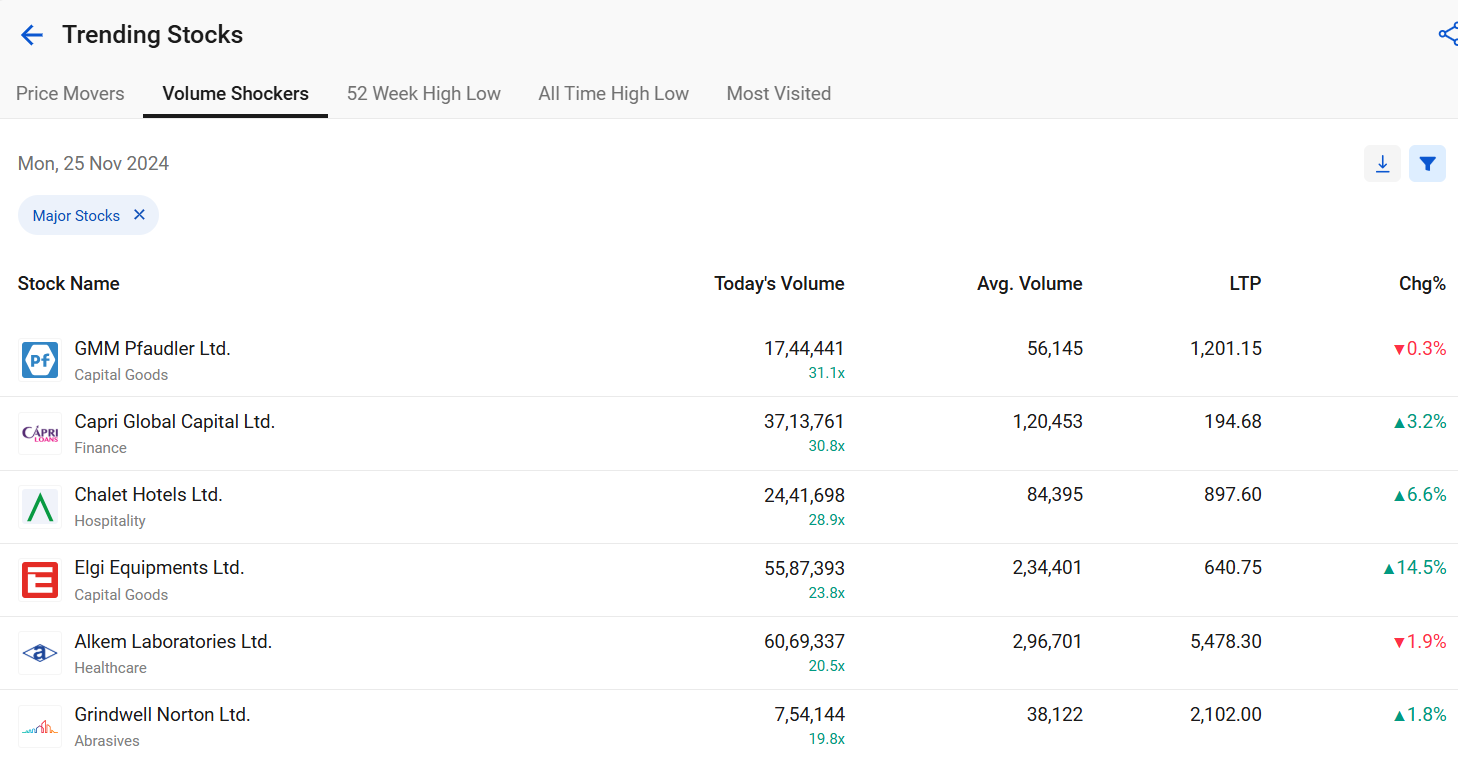Click the Capri Global Capital logo
1458x763 pixels.
coord(40,433)
